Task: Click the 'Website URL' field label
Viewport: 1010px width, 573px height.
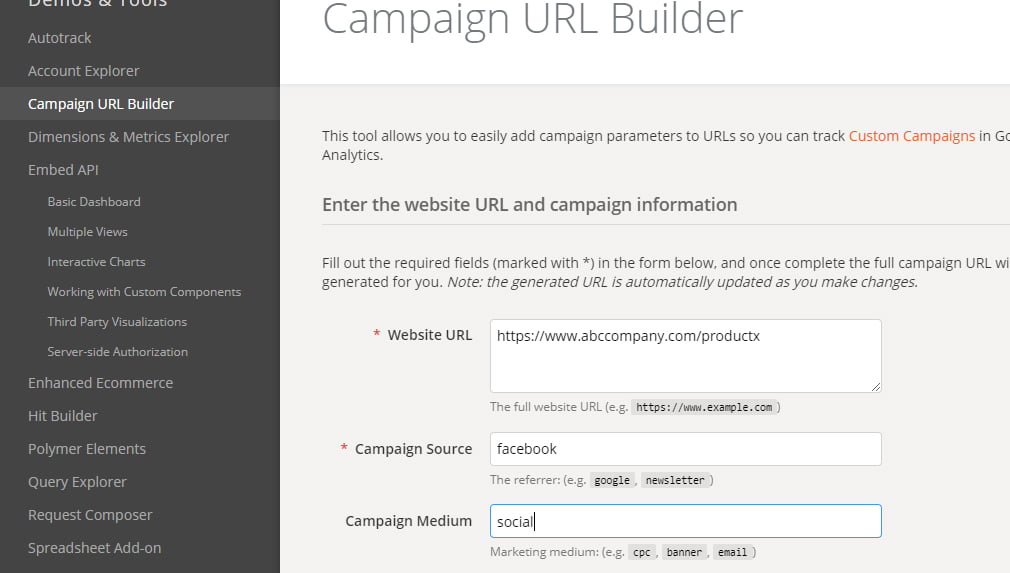Action: (x=430, y=335)
